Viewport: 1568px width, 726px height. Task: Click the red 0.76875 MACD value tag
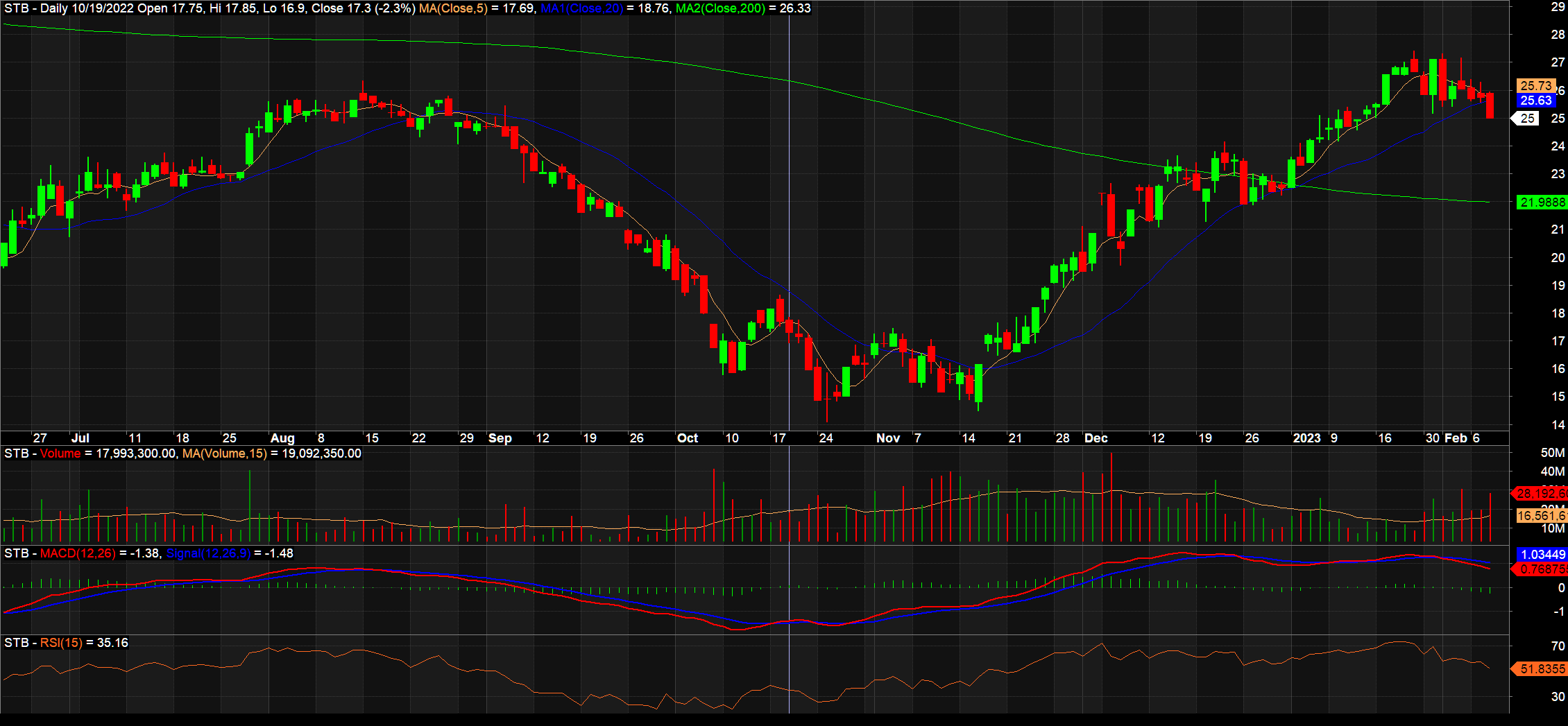coord(1539,569)
